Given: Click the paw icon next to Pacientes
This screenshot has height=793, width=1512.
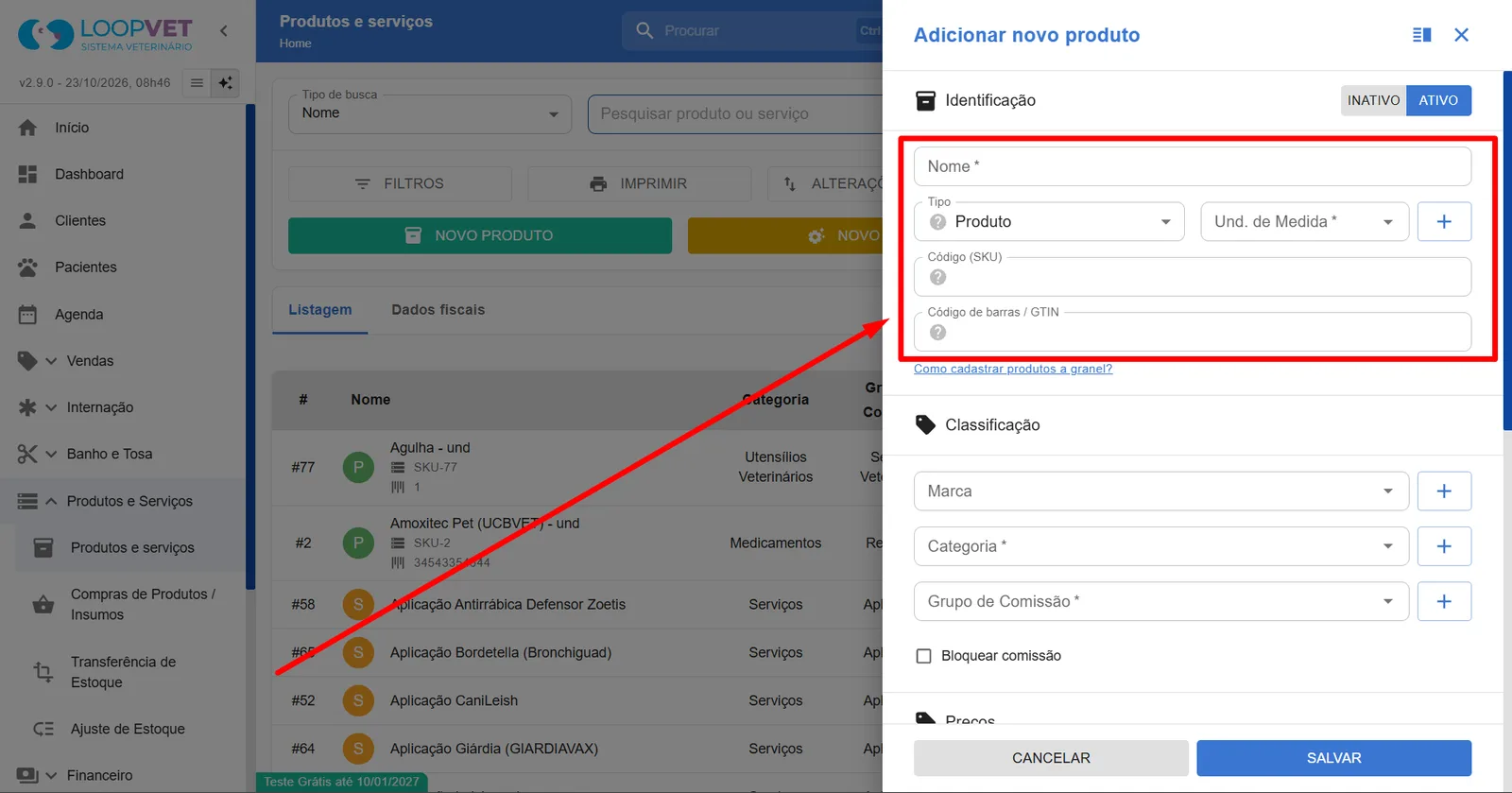Looking at the screenshot, I should pyautogui.click(x=27, y=267).
